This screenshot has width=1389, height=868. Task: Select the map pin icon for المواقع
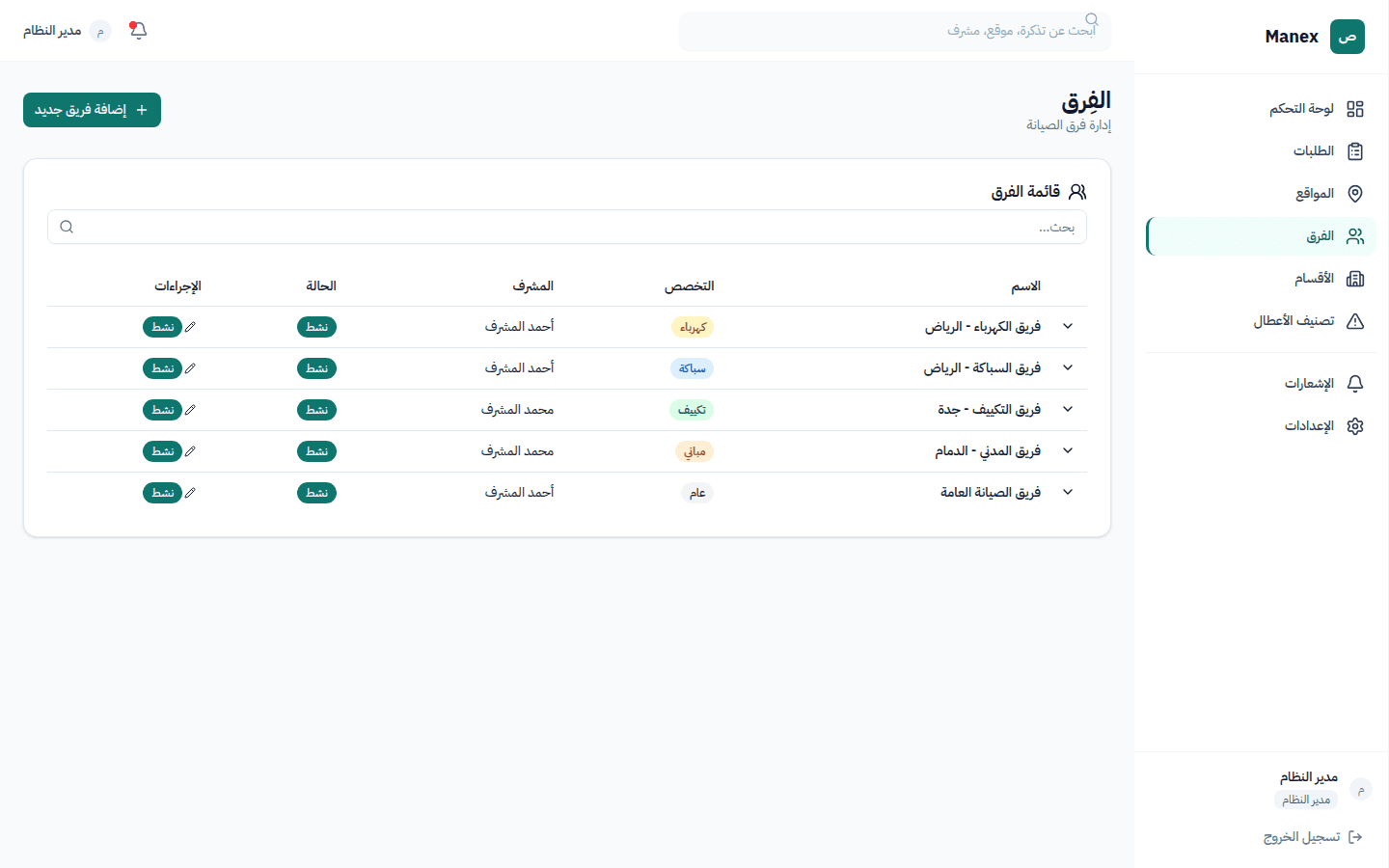pos(1355,194)
